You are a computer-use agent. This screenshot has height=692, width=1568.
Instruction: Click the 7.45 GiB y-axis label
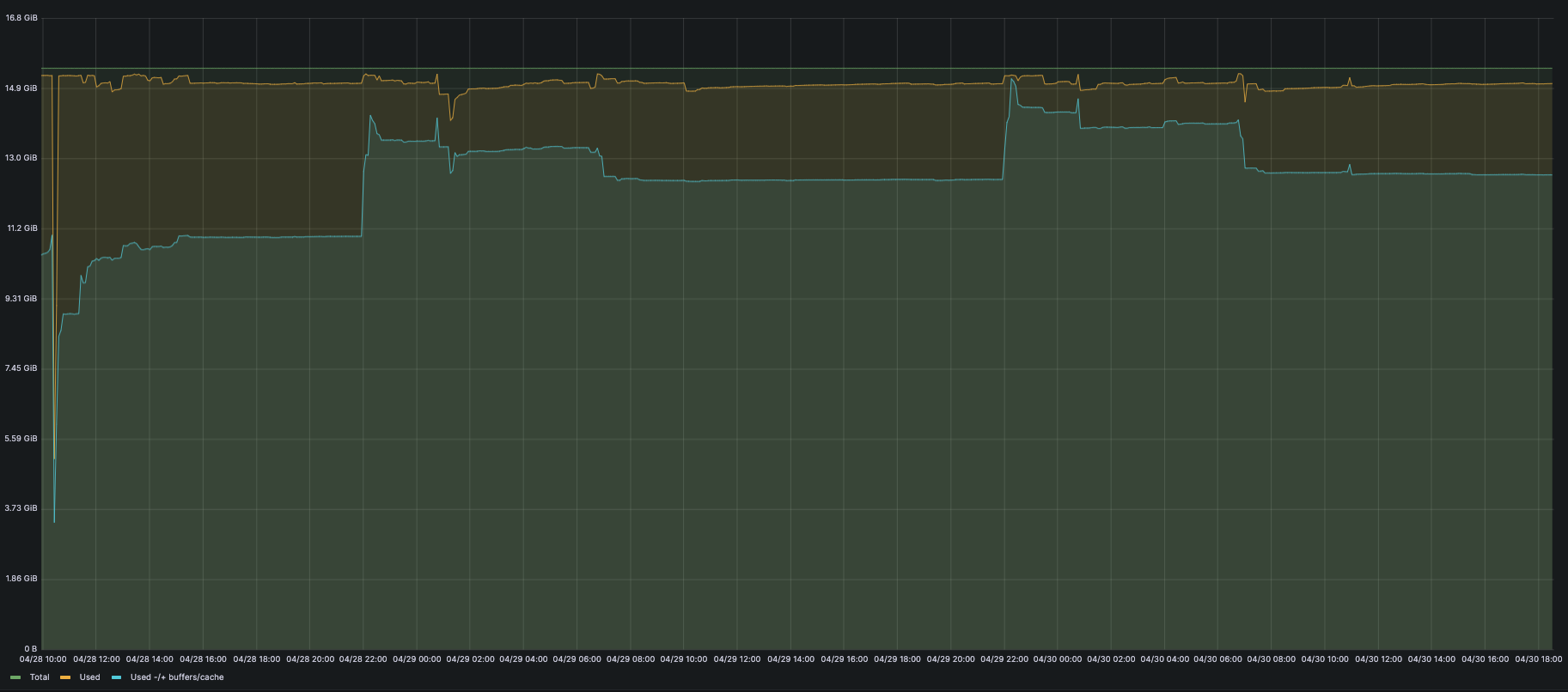[21, 368]
